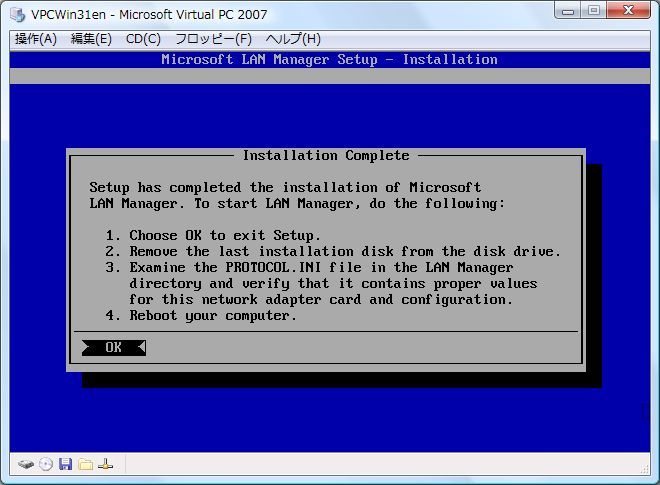Screen dimensions: 660x485
Task: Click the network adapter status icon
Action: 105,464
